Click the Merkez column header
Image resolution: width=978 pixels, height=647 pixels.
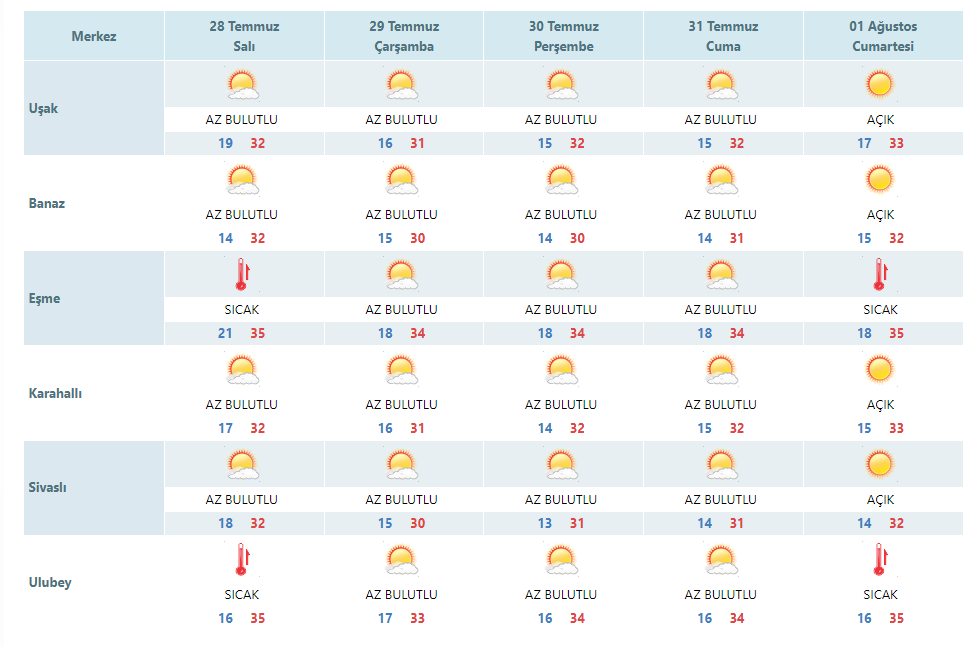point(94,36)
